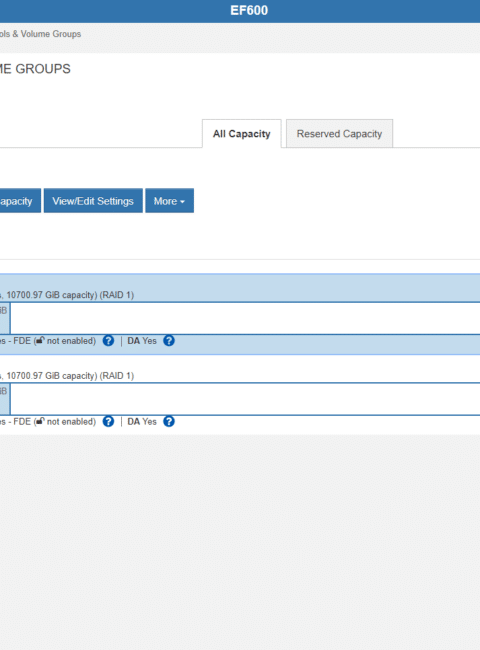Click the EF600 title in header
480x650 pixels.
click(249, 10)
